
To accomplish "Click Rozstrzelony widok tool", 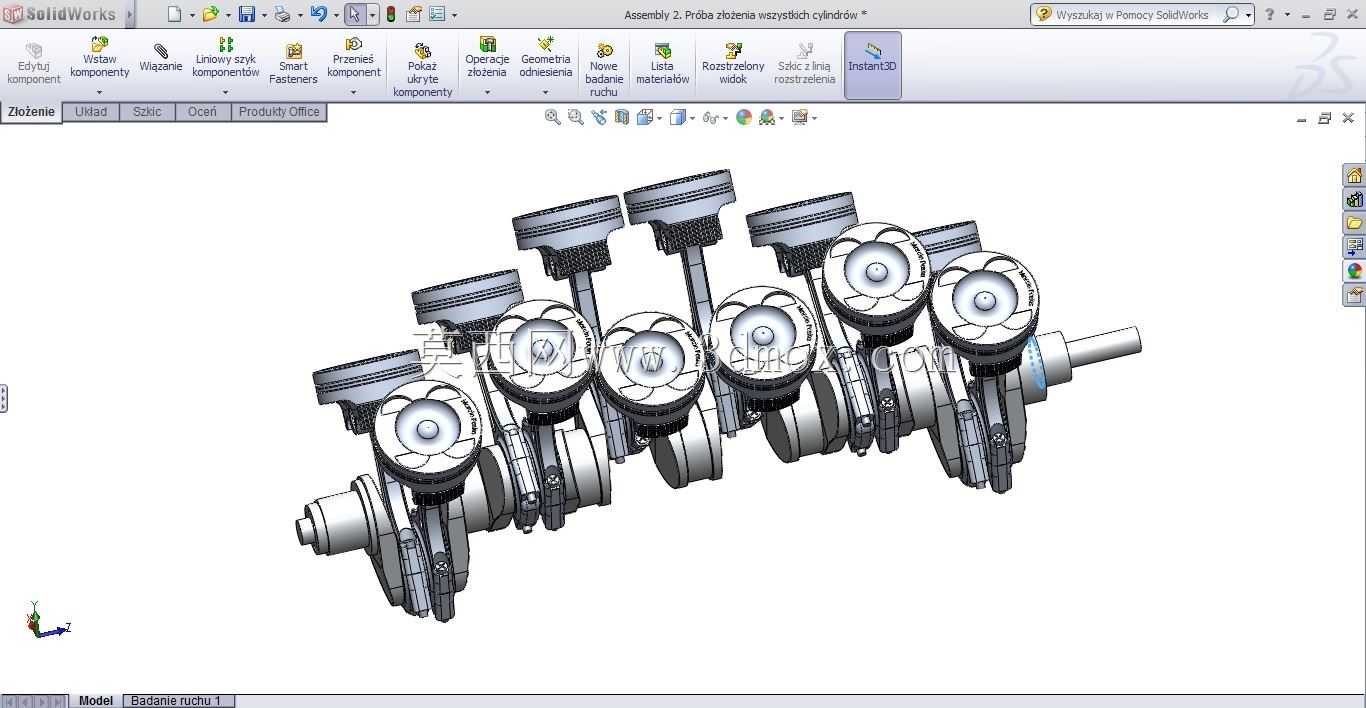I will click(733, 64).
